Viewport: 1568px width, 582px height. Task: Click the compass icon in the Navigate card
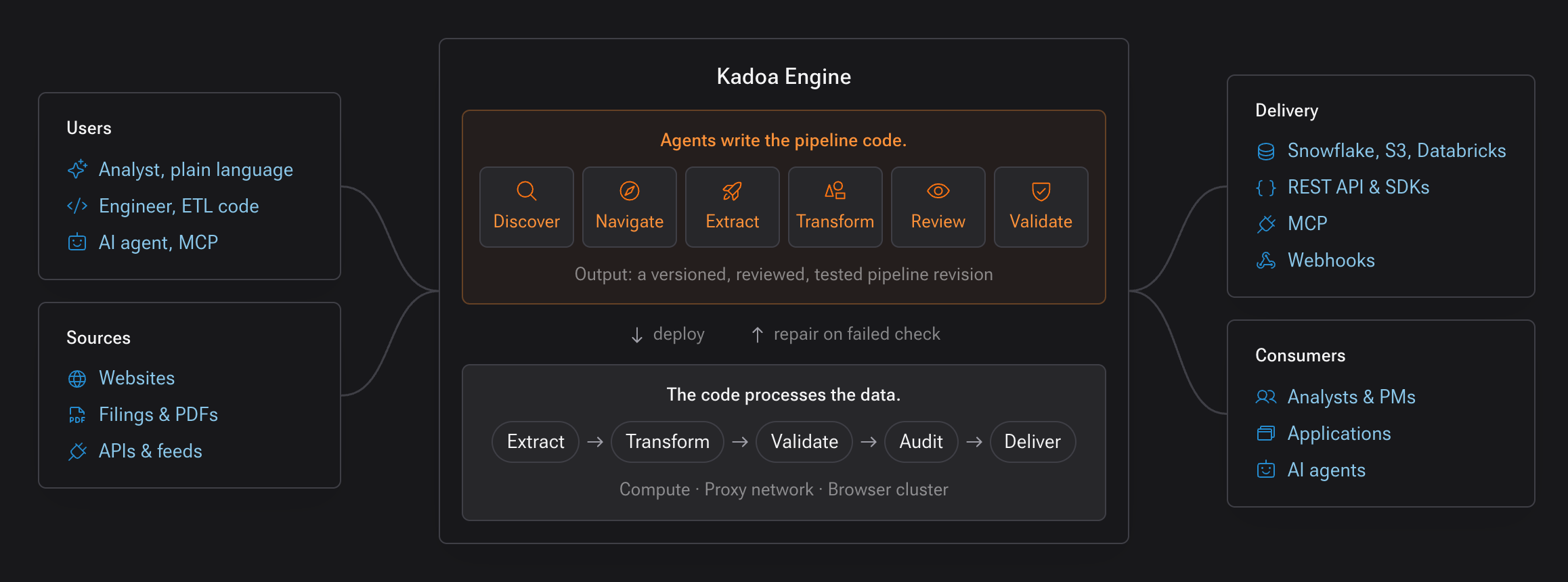tap(630, 191)
